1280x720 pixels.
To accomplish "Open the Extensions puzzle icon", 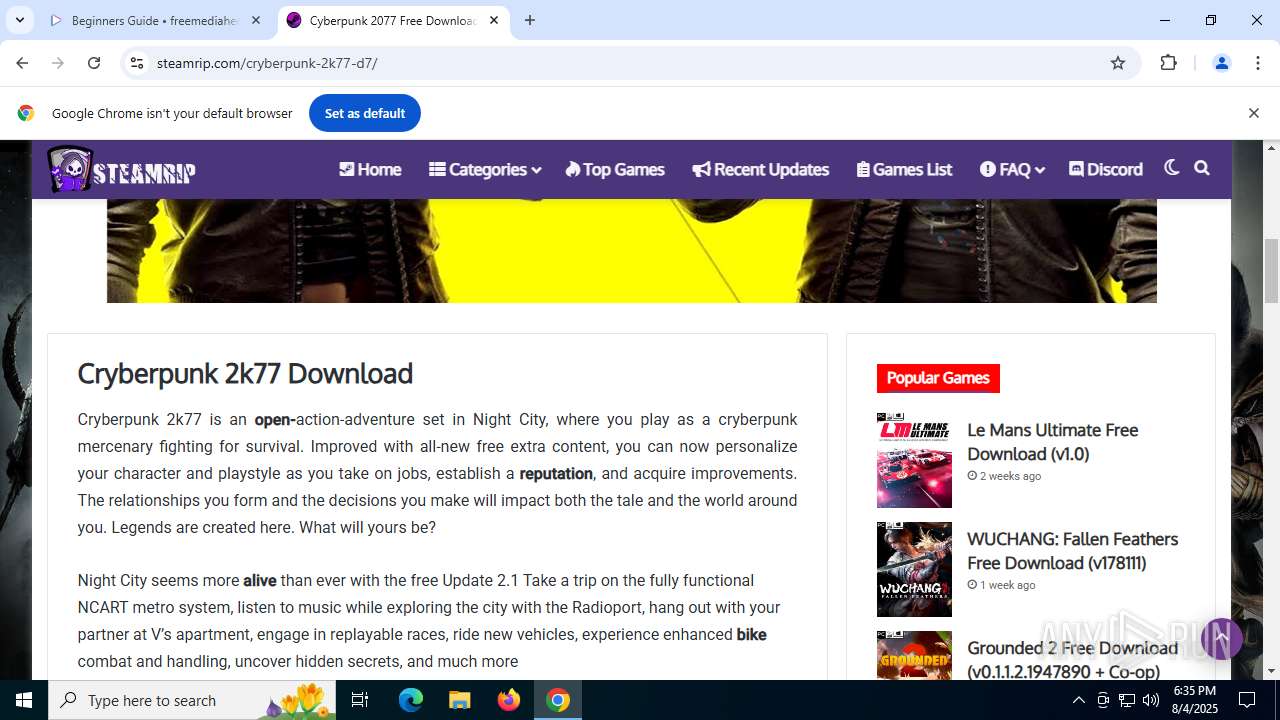I will point(1168,63).
